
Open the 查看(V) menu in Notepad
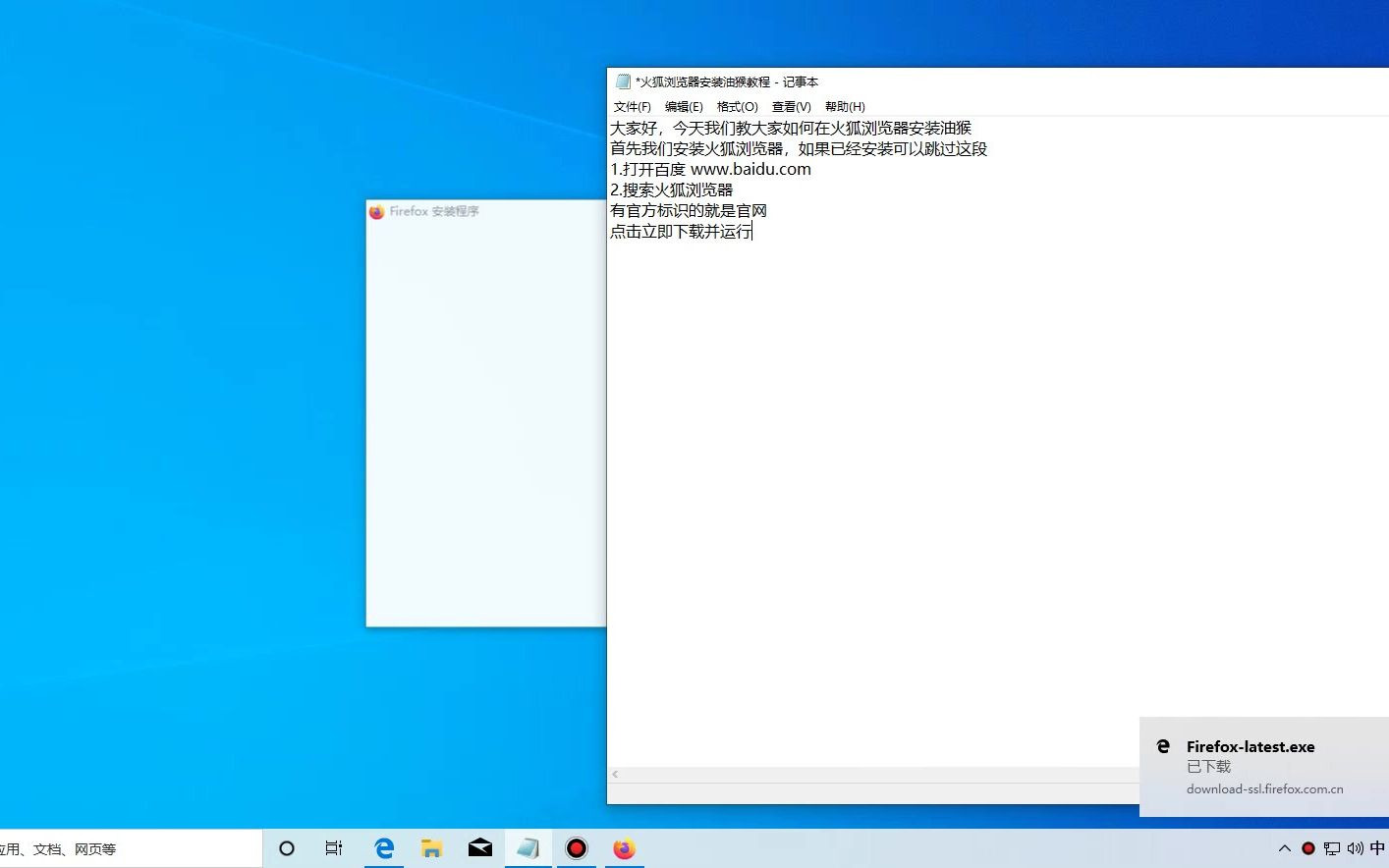click(791, 107)
